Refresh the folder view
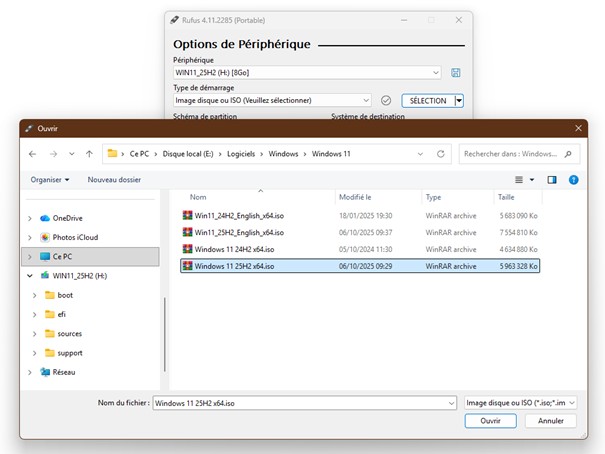This screenshot has height=454, width=605. tap(441, 154)
